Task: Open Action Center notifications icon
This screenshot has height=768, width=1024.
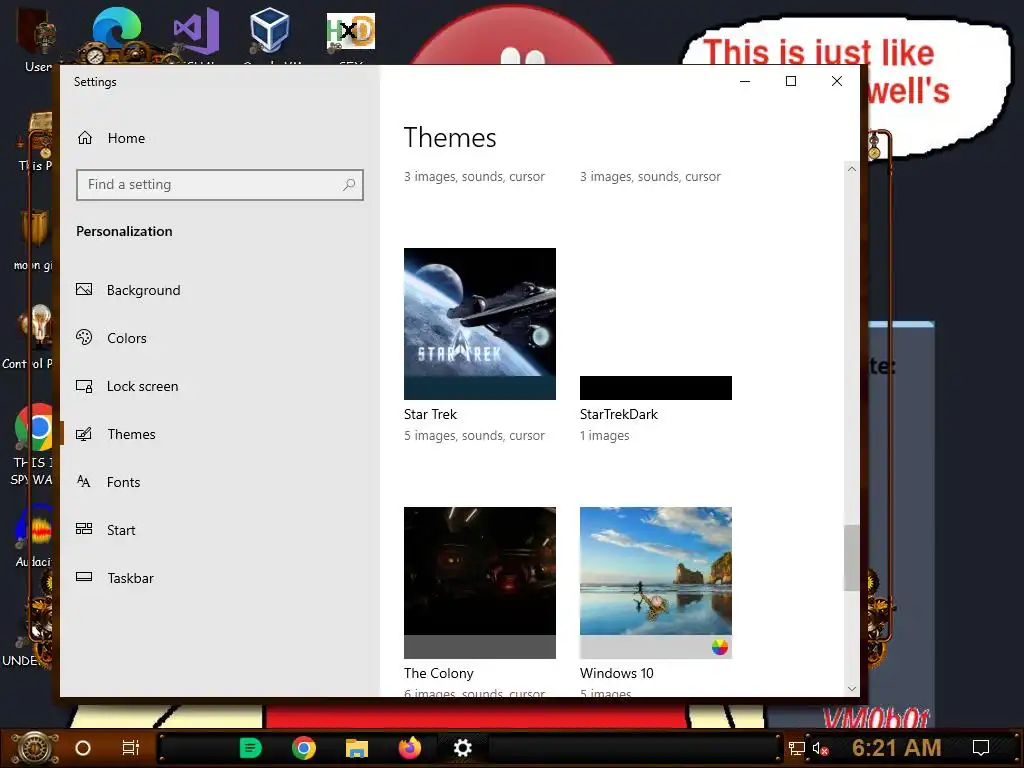Action: coord(981,748)
